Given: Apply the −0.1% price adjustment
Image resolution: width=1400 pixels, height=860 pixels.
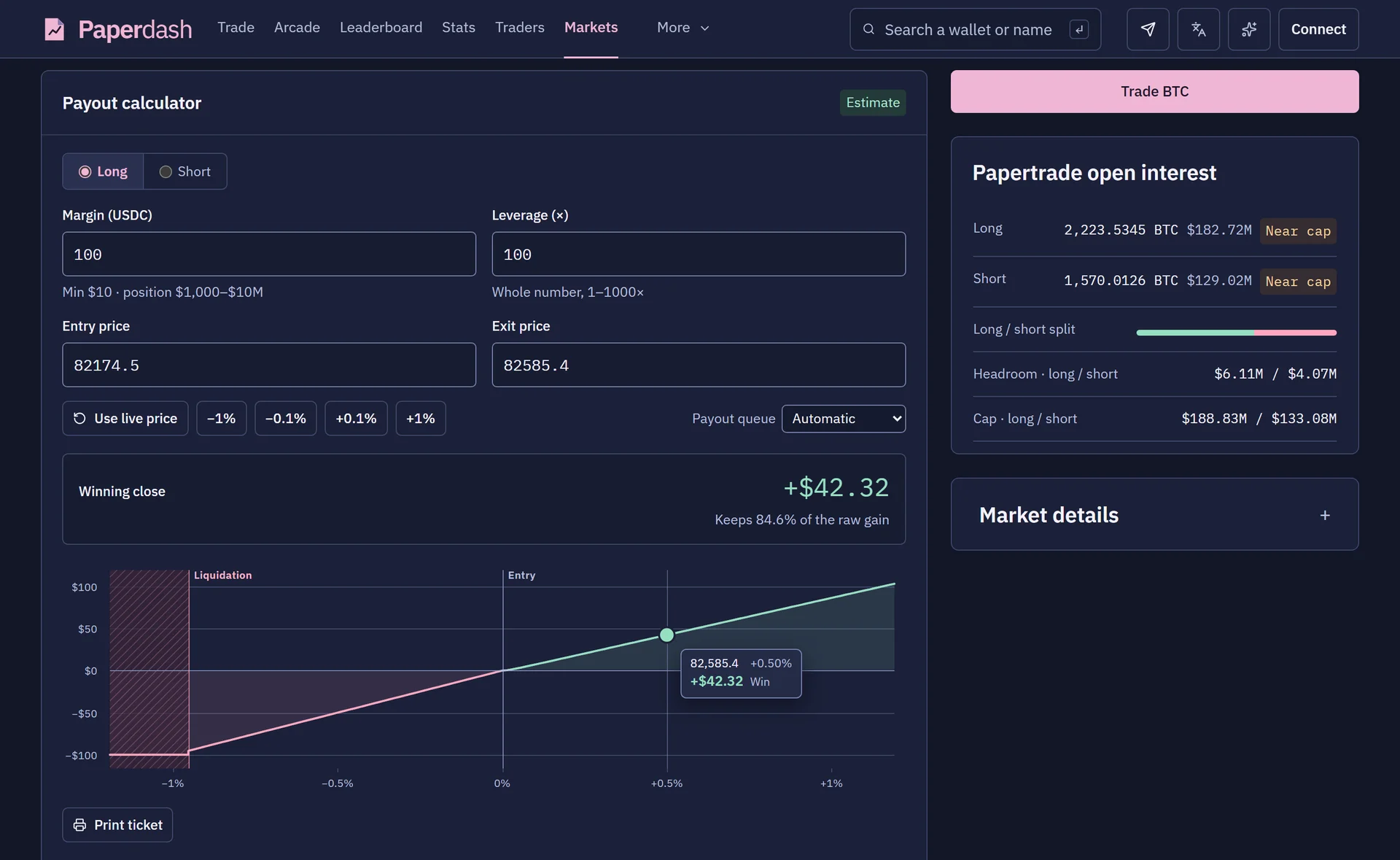Looking at the screenshot, I should tap(285, 418).
